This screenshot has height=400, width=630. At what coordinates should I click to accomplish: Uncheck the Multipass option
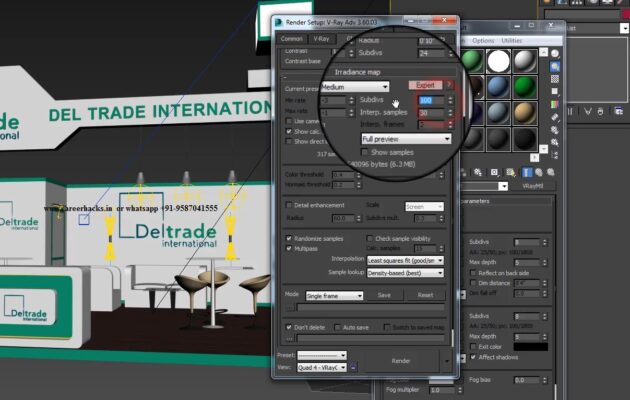click(x=288, y=249)
